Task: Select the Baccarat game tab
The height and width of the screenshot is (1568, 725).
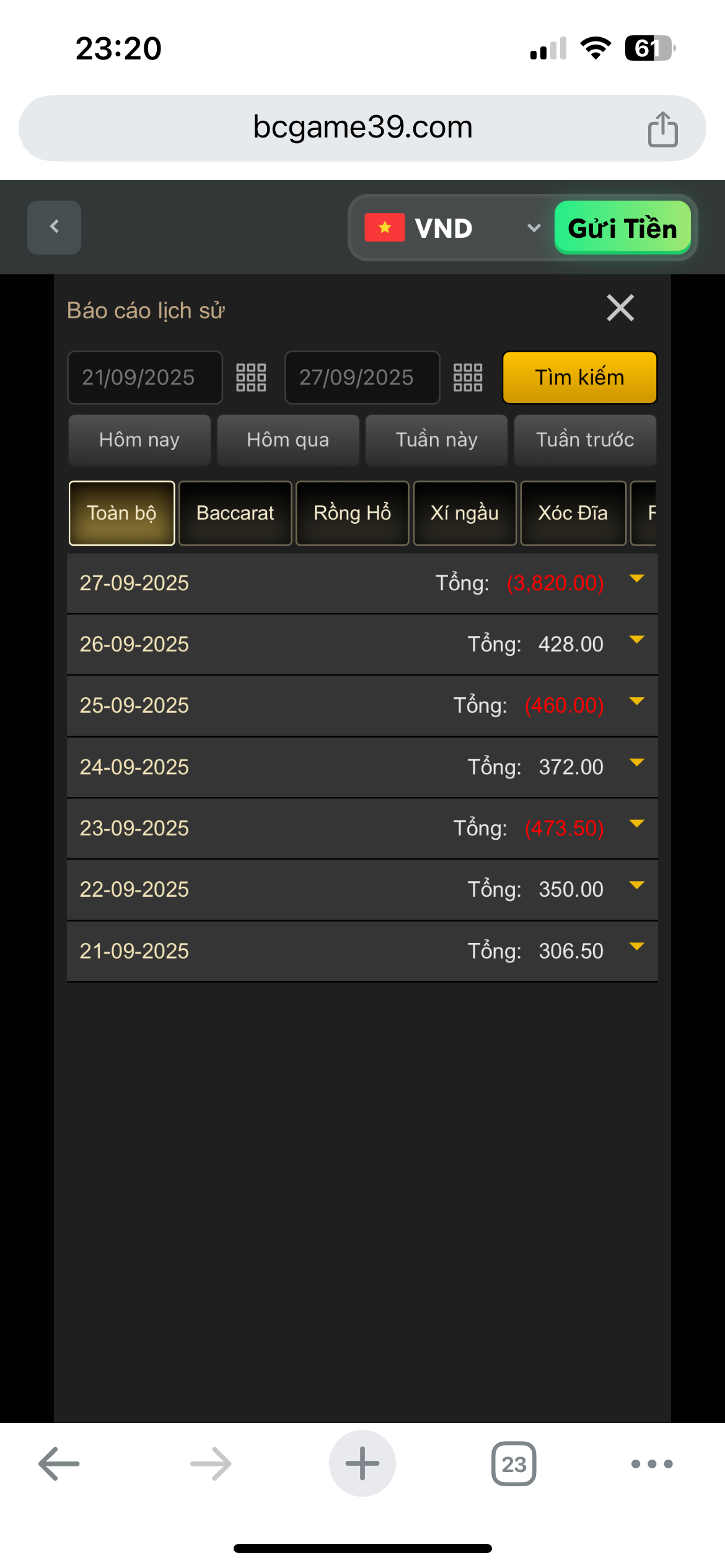Action: coord(235,513)
